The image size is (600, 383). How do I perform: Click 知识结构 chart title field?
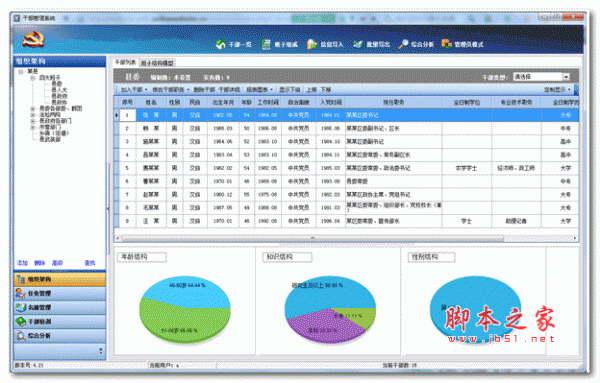[x=287, y=257]
